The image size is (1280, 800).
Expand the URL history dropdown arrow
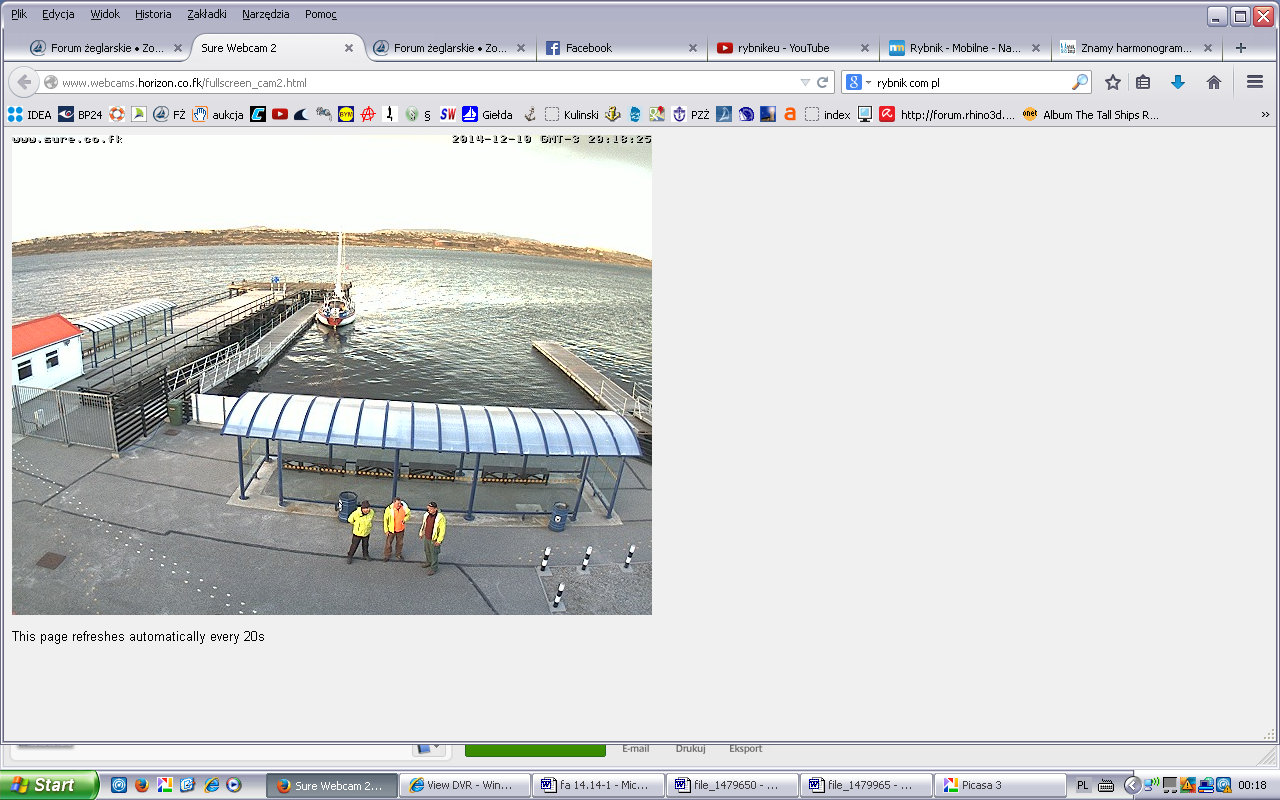(805, 83)
